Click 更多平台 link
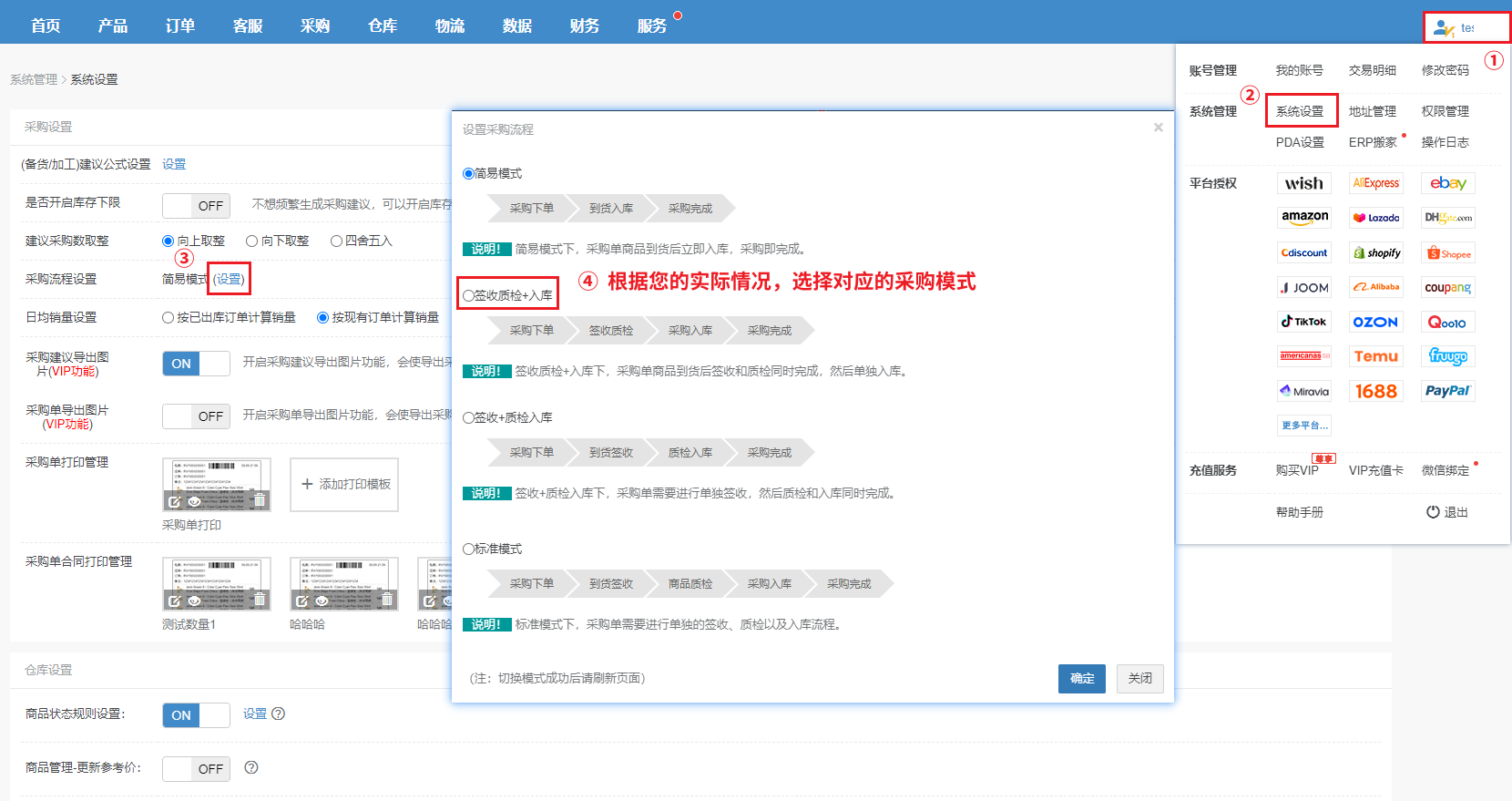 [x=1304, y=426]
